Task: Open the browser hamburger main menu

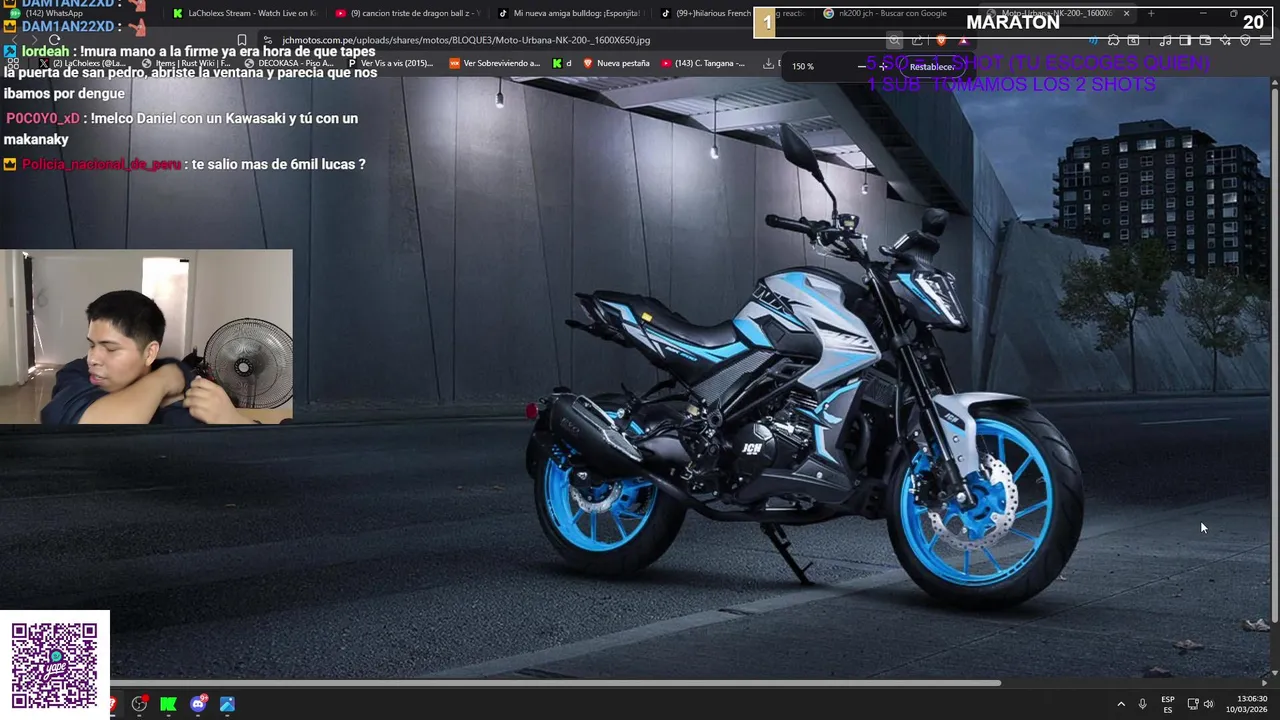Action: point(1265,41)
